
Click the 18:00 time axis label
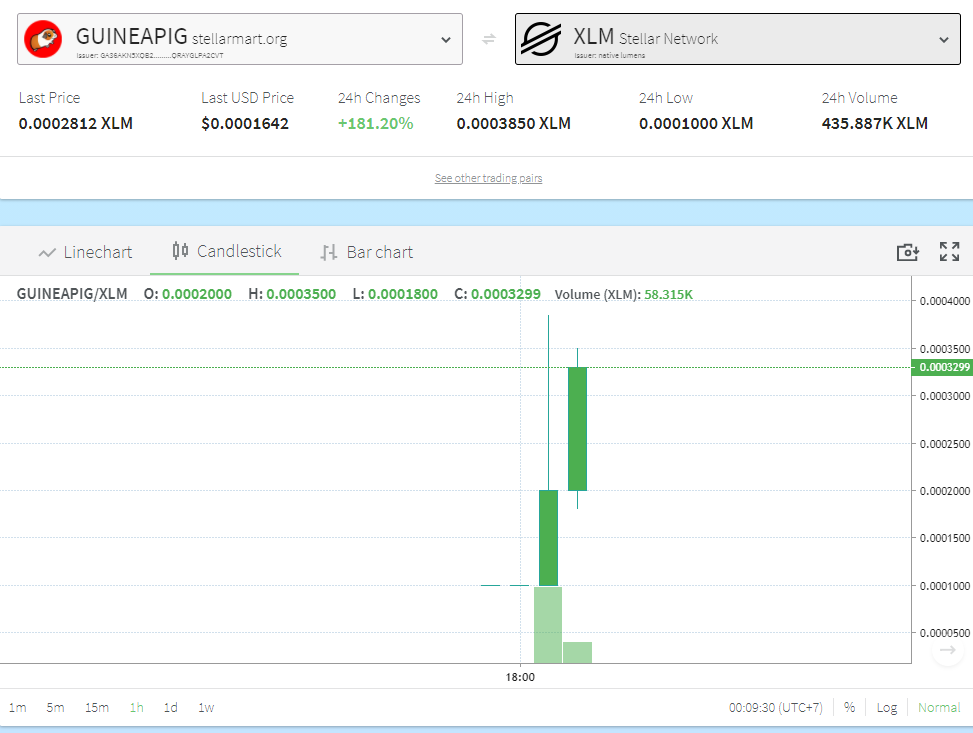(520, 677)
